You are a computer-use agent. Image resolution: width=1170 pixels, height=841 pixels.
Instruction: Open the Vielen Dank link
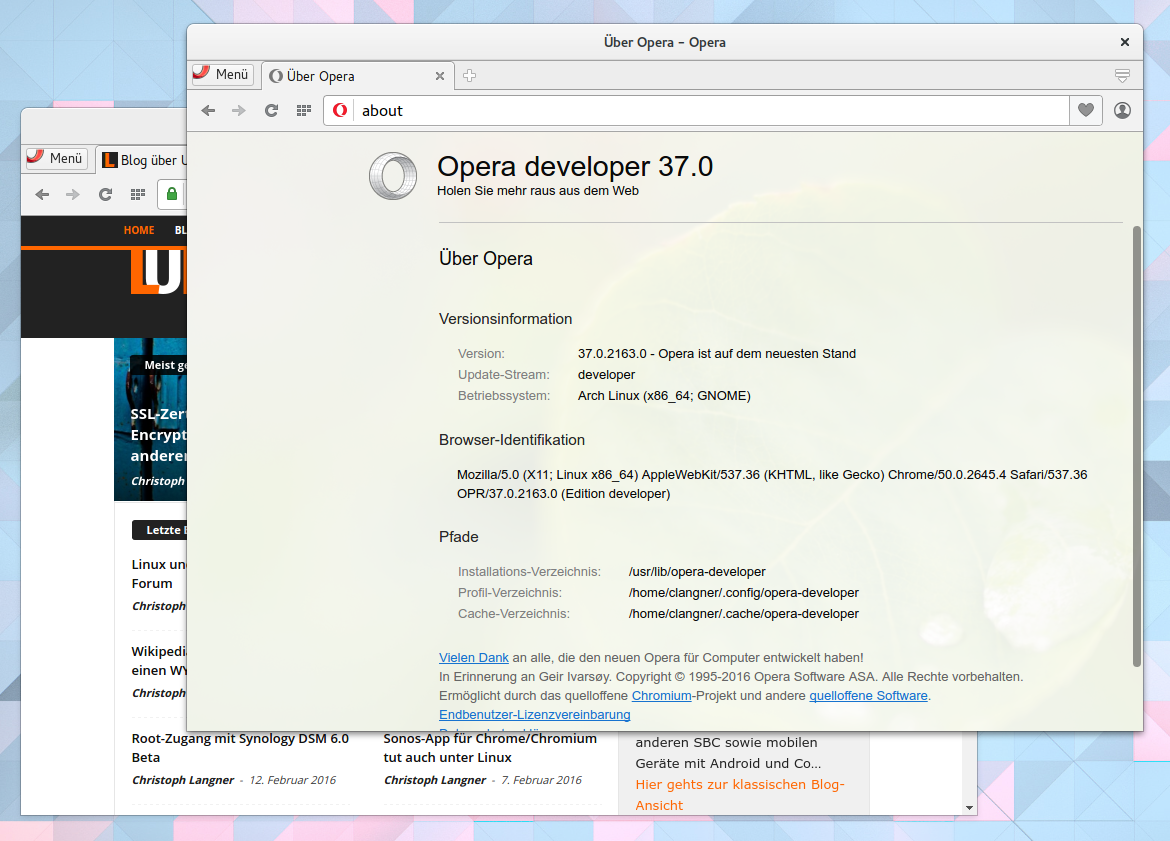click(x=473, y=657)
